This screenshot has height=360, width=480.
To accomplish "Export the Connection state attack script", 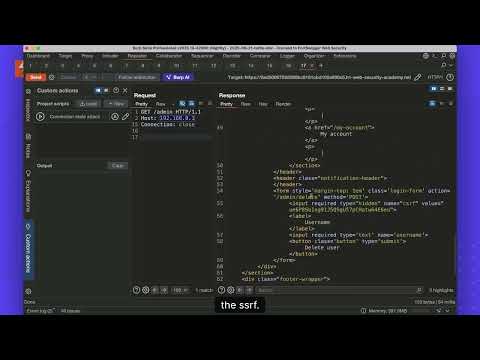I will tap(115, 117).
